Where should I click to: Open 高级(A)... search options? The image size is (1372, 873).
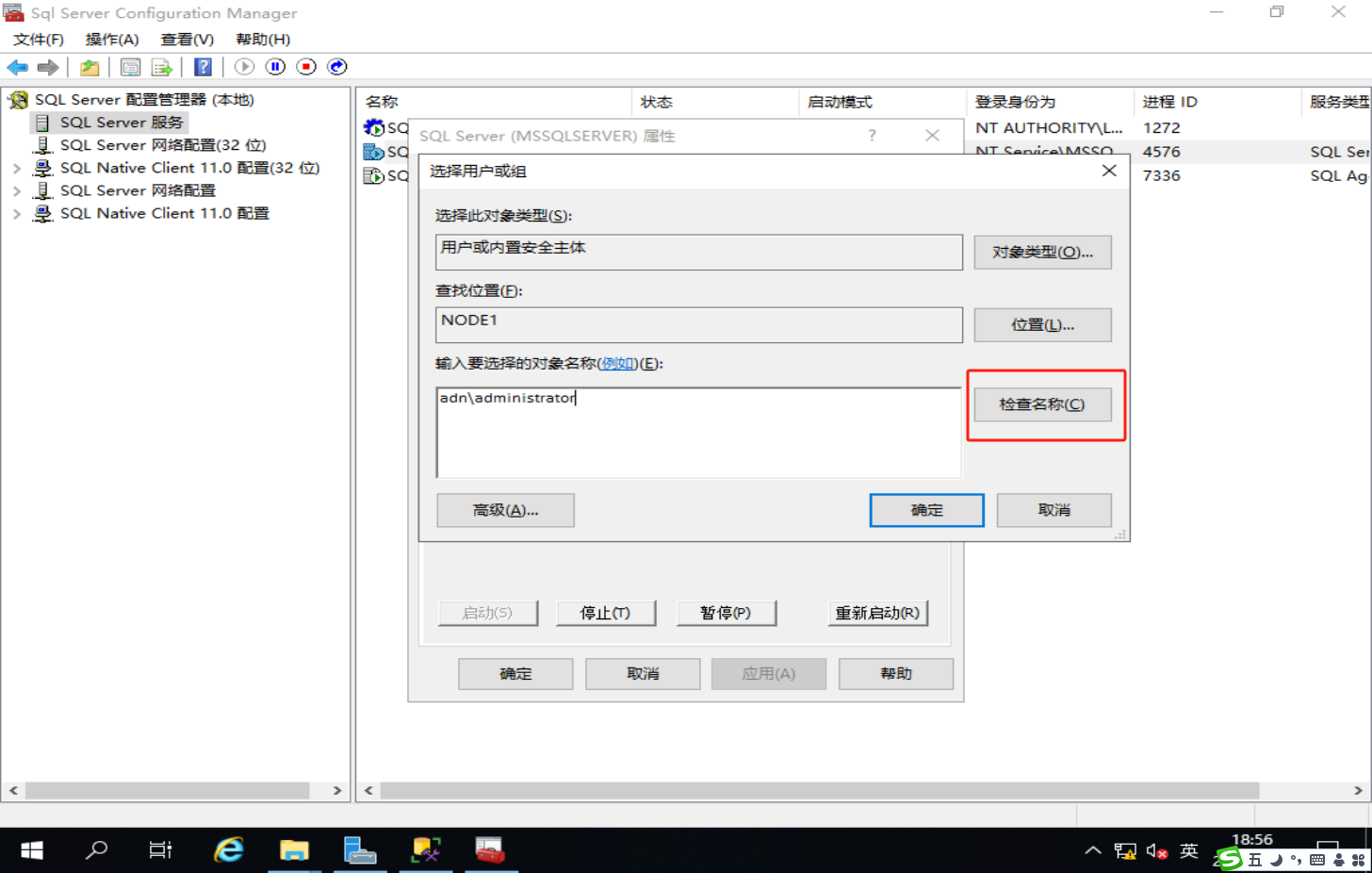pos(505,510)
